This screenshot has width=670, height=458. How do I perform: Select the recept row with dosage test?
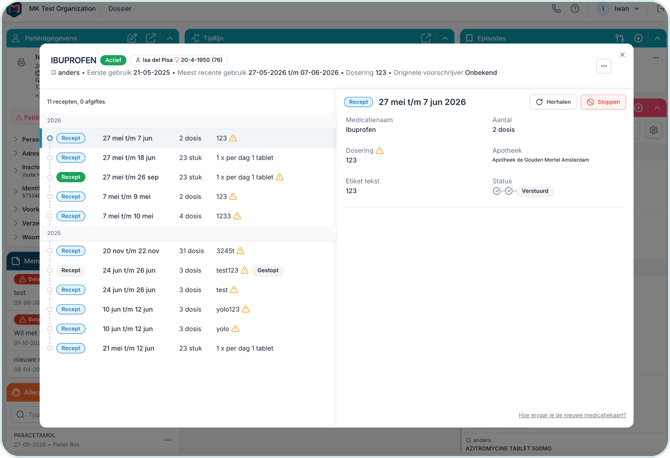point(188,290)
